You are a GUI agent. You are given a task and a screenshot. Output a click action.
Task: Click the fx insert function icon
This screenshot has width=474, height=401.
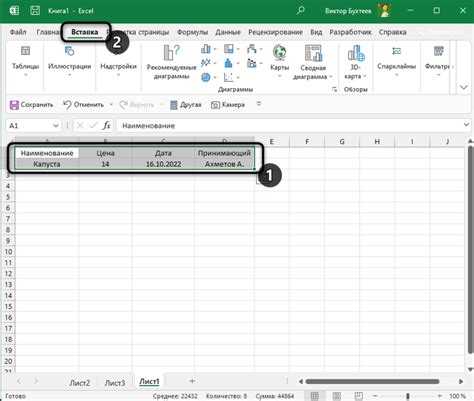(106, 126)
